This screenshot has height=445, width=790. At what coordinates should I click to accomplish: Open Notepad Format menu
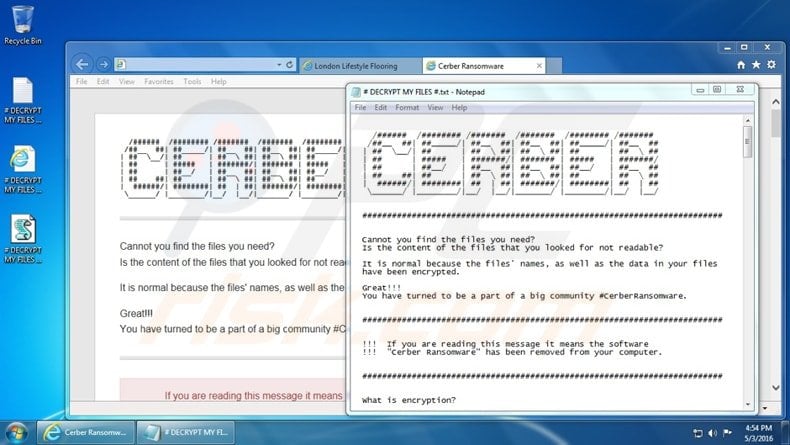tap(407, 107)
